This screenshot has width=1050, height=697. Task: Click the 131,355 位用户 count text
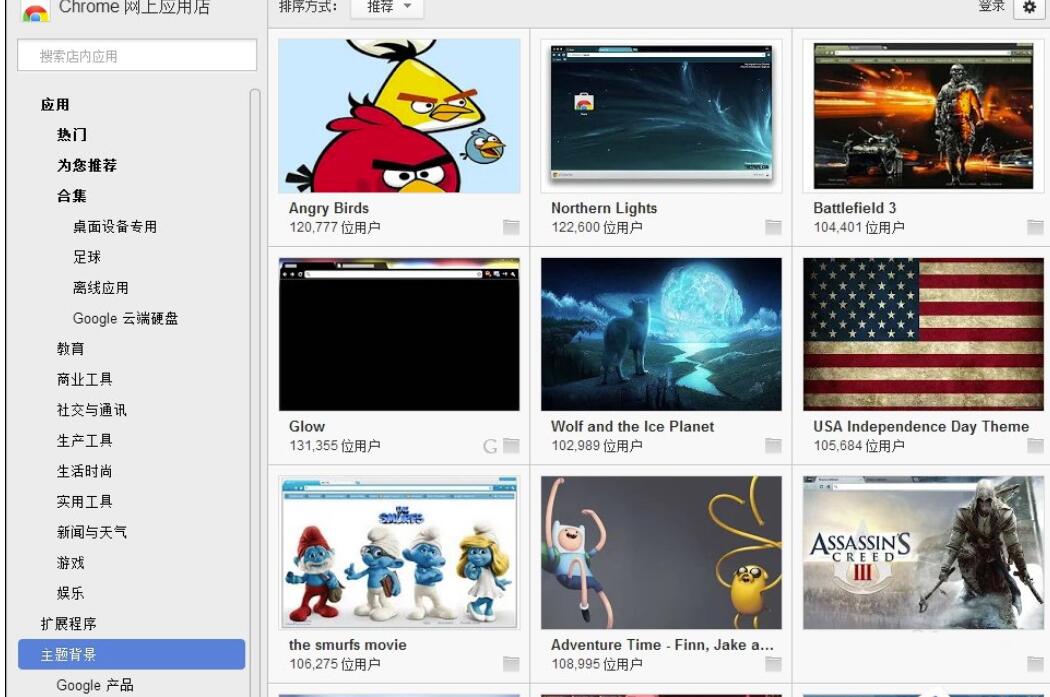point(335,446)
